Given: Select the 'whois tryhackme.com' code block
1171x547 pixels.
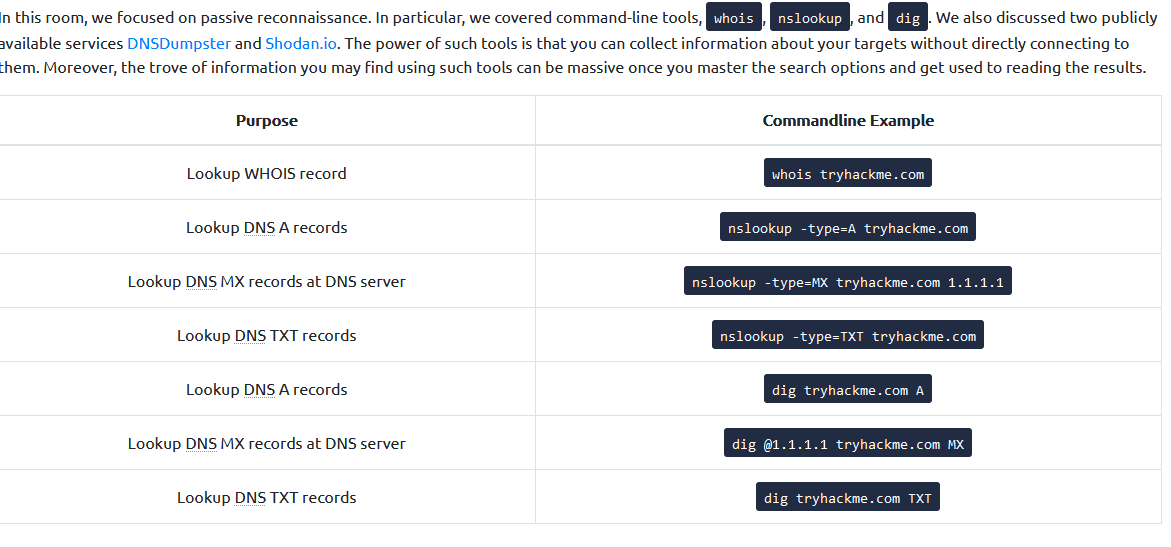Looking at the screenshot, I should 848,174.
